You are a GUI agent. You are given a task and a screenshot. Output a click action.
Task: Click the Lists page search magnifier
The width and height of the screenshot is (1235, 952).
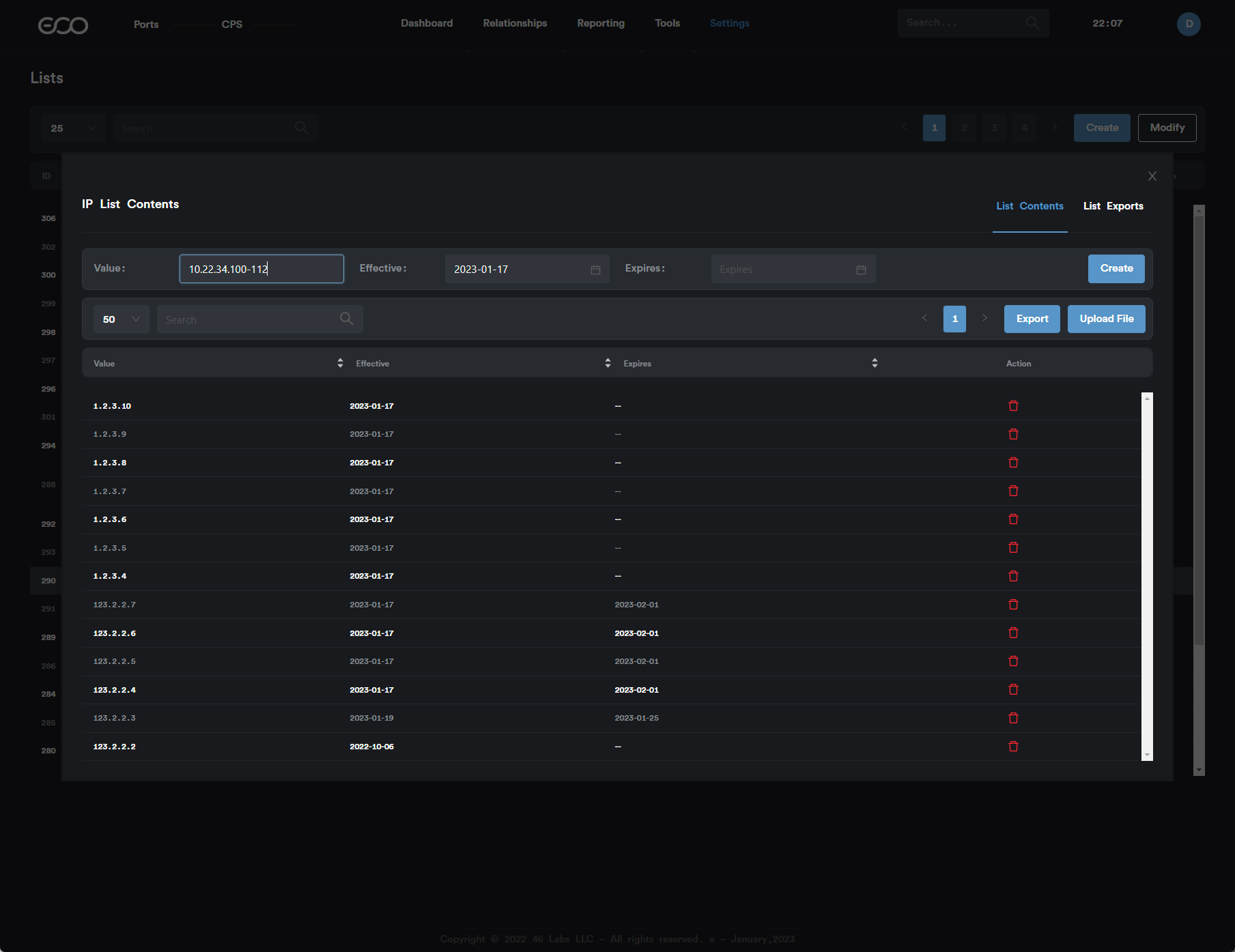(302, 128)
